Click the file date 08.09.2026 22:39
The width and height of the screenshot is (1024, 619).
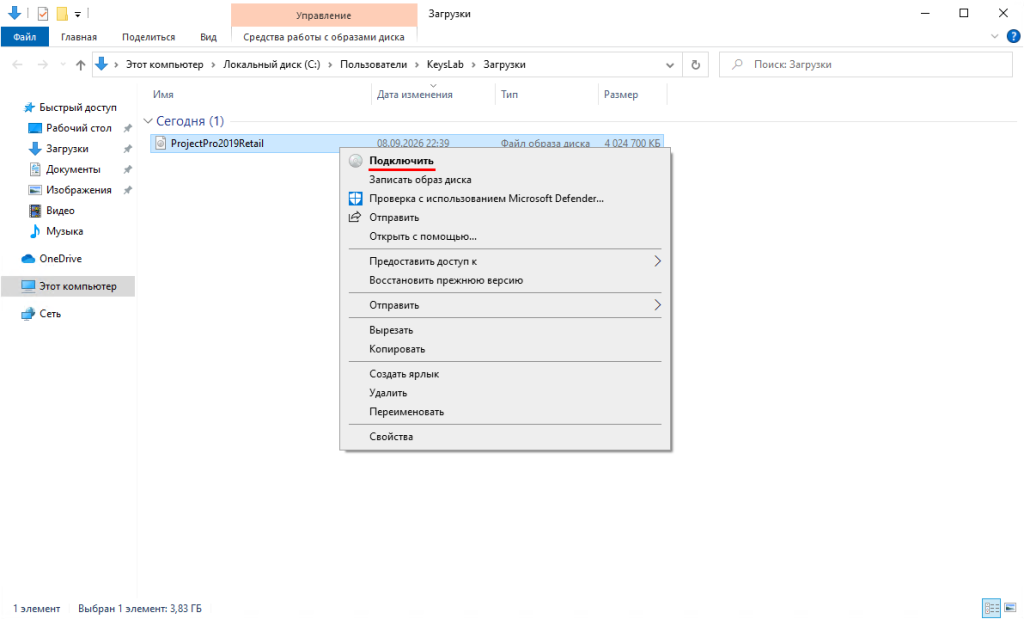coord(413,143)
